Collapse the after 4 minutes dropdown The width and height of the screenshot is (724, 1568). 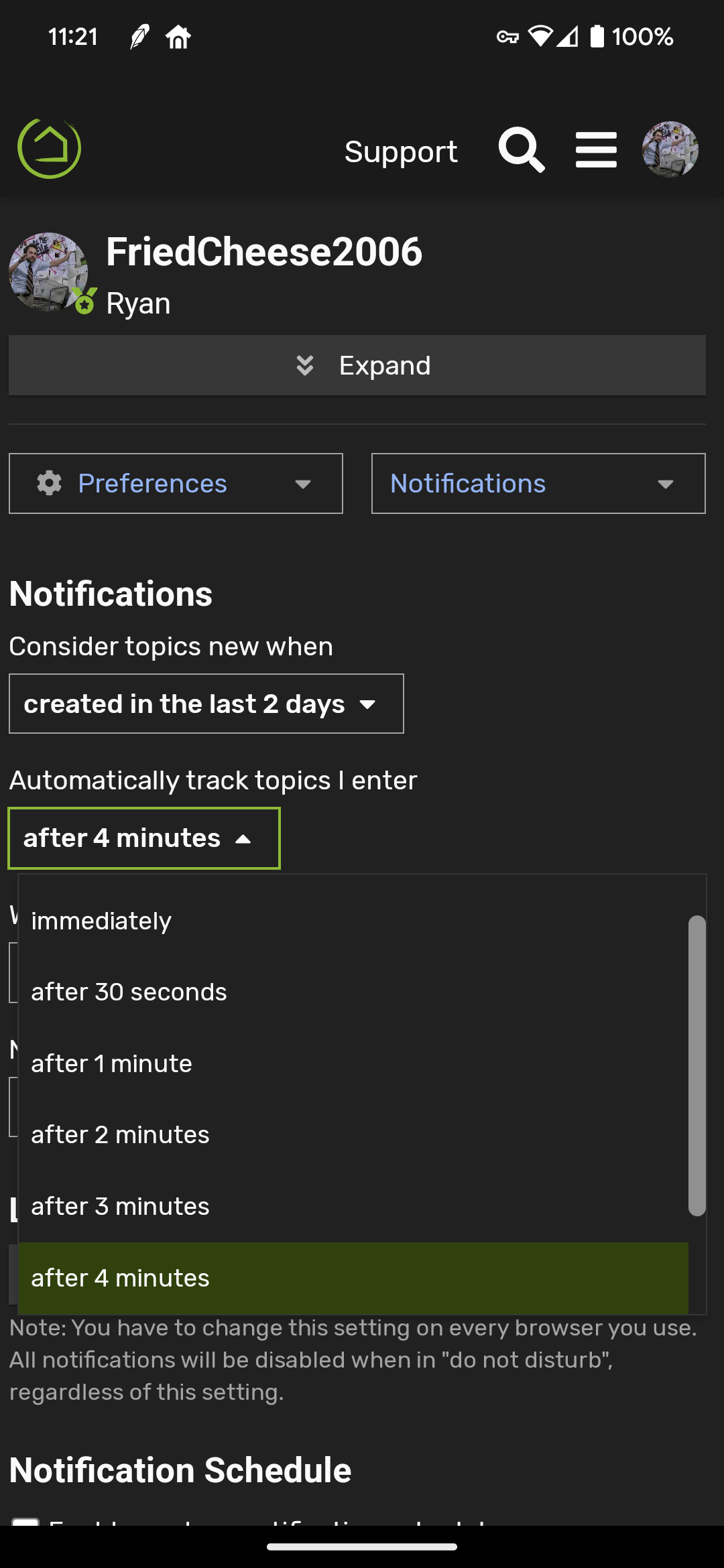[143, 838]
